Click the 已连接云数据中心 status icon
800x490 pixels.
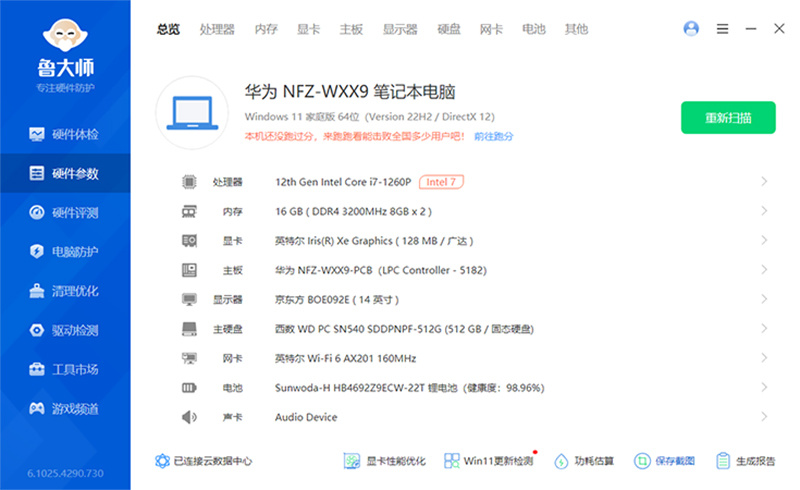pos(162,461)
